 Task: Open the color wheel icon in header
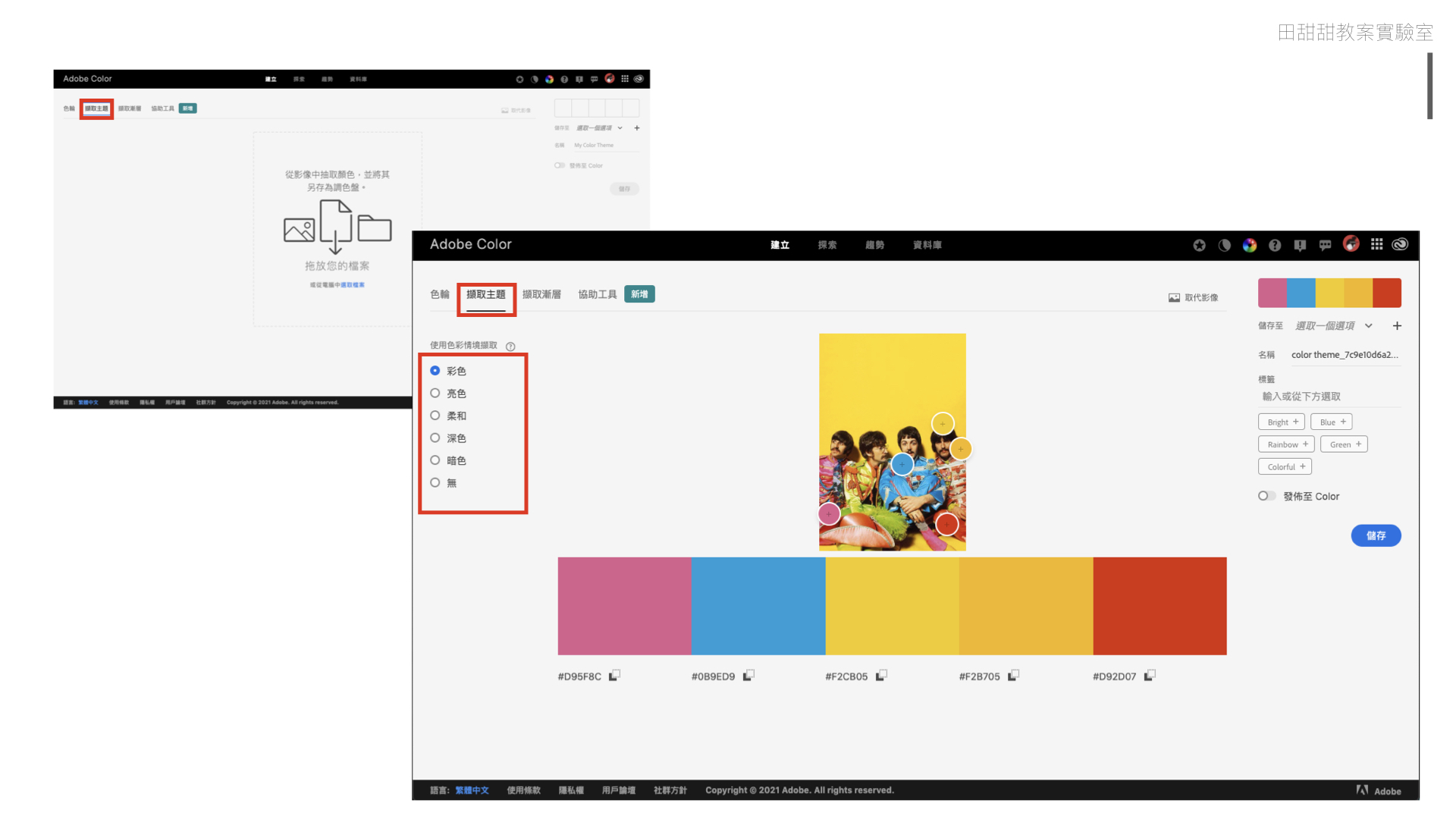[x=1249, y=245]
